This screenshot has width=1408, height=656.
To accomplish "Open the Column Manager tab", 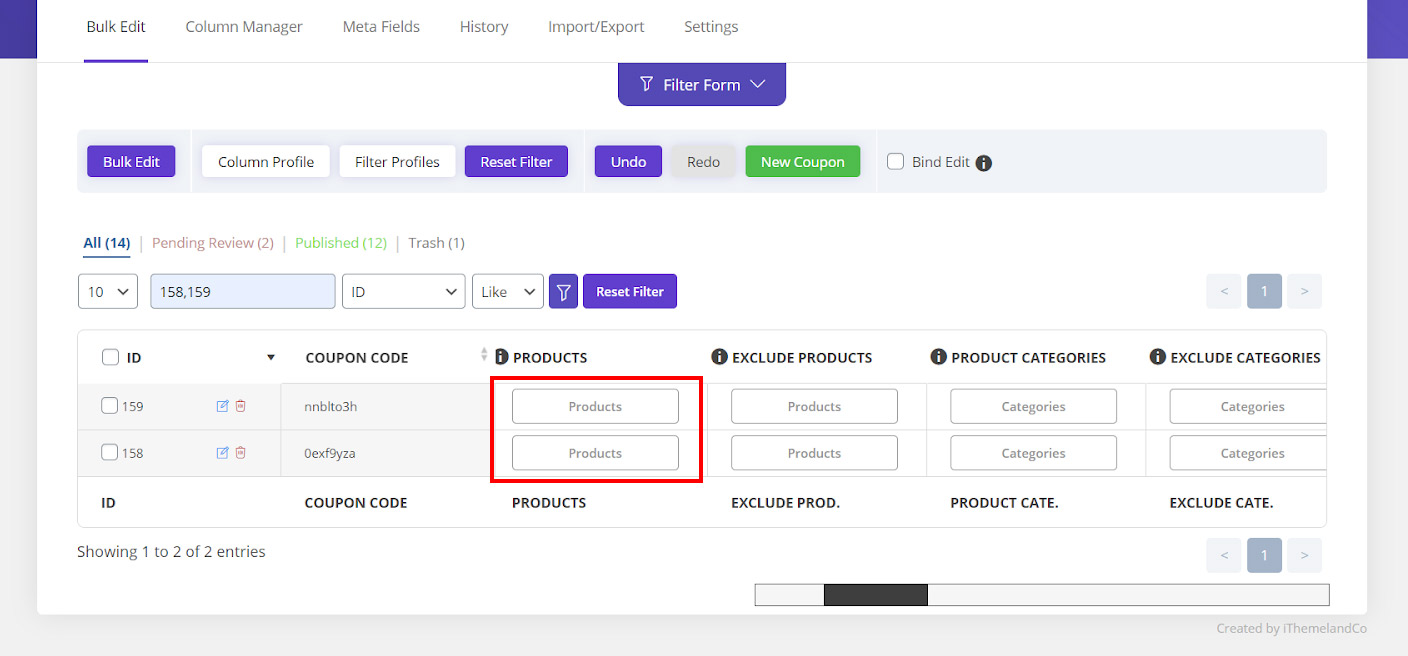I will tap(244, 27).
